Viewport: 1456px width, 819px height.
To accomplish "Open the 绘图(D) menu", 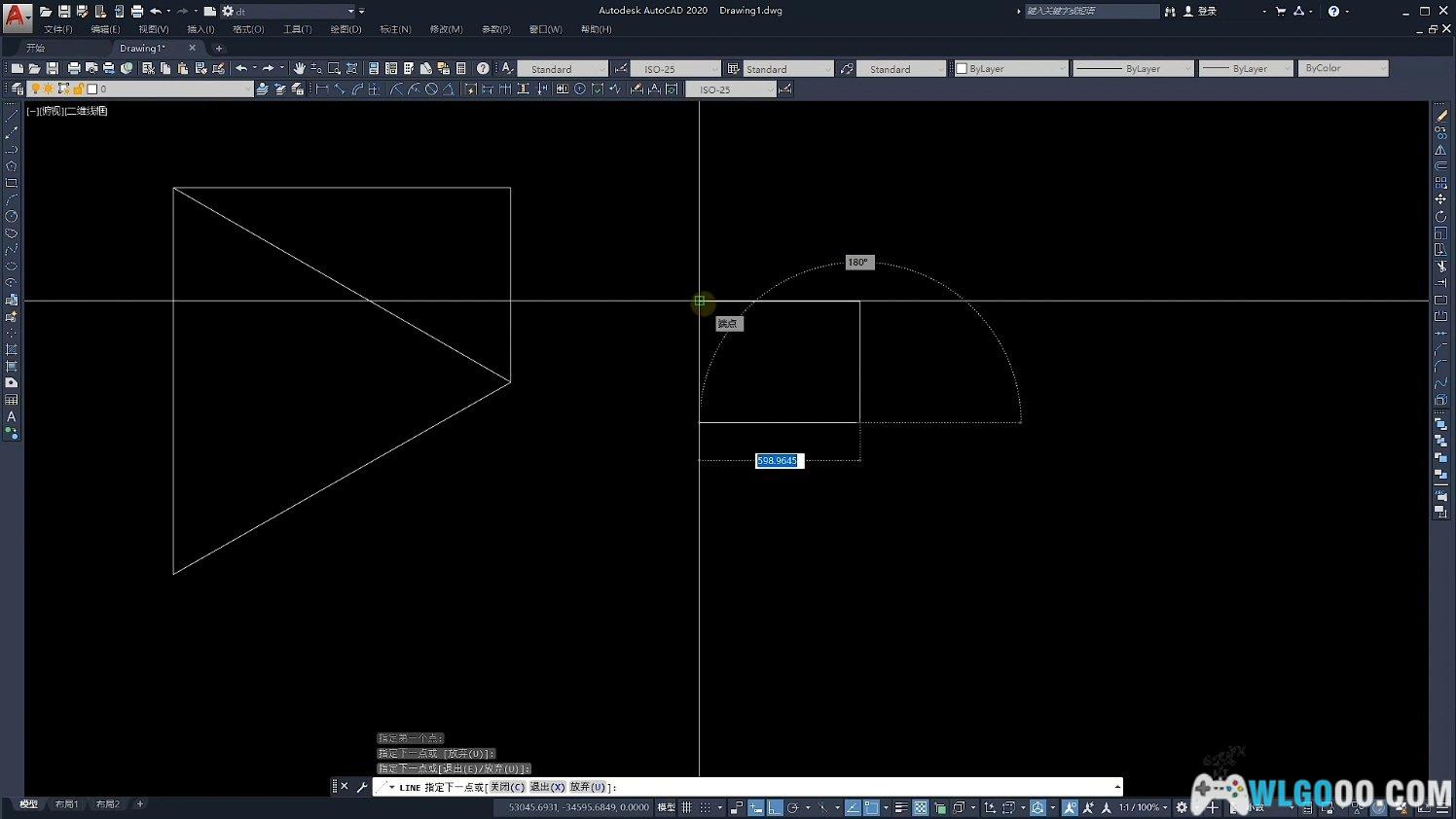I will click(346, 29).
